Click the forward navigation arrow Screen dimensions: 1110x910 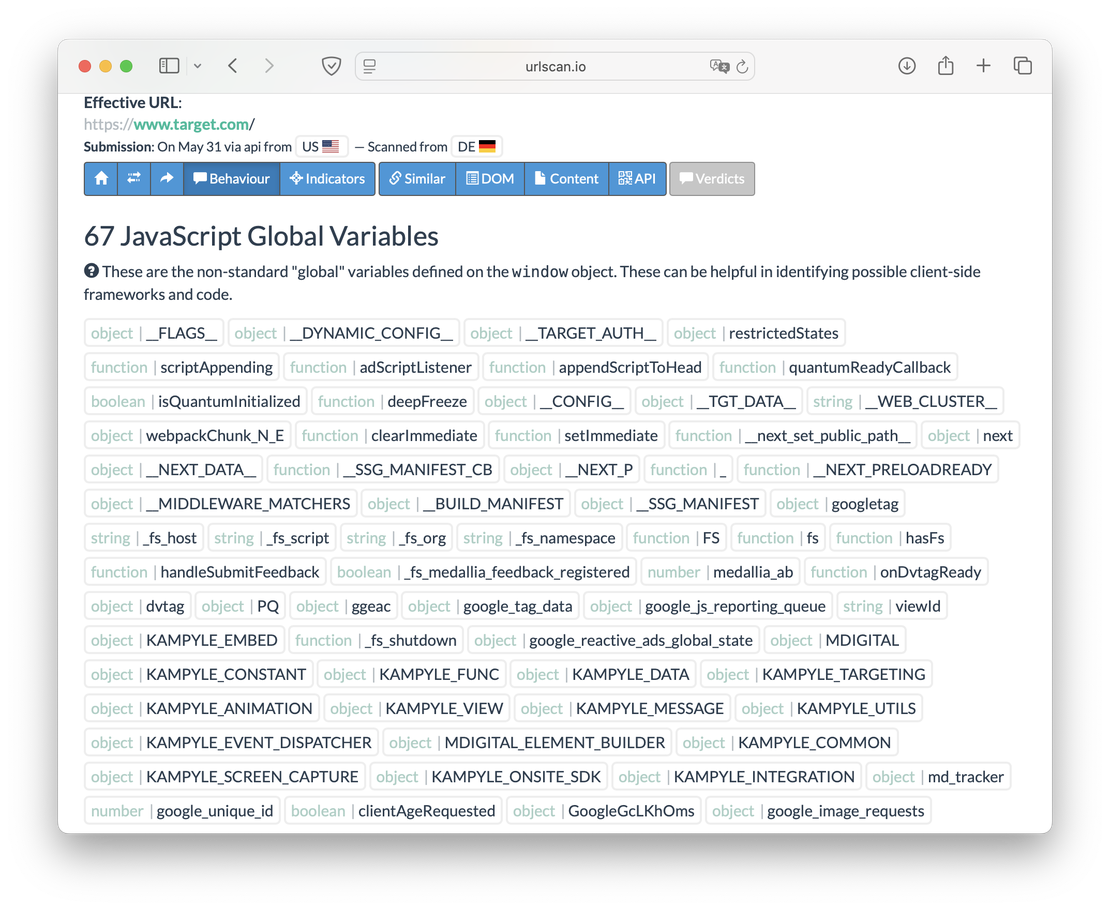(269, 65)
